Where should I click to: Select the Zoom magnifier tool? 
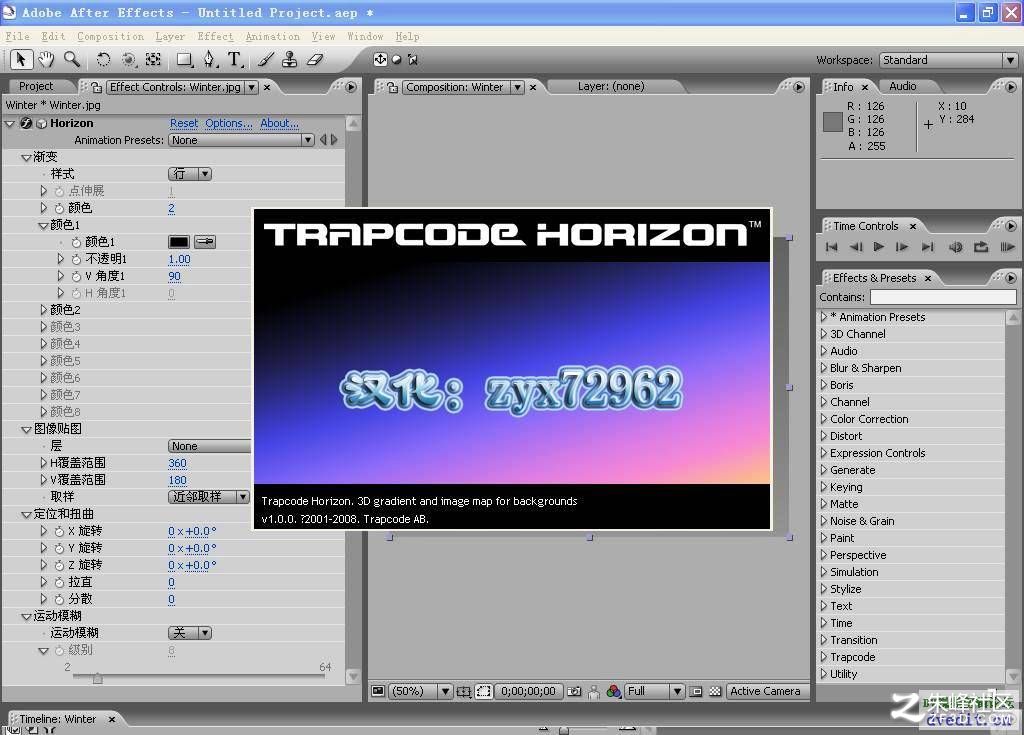click(72, 60)
